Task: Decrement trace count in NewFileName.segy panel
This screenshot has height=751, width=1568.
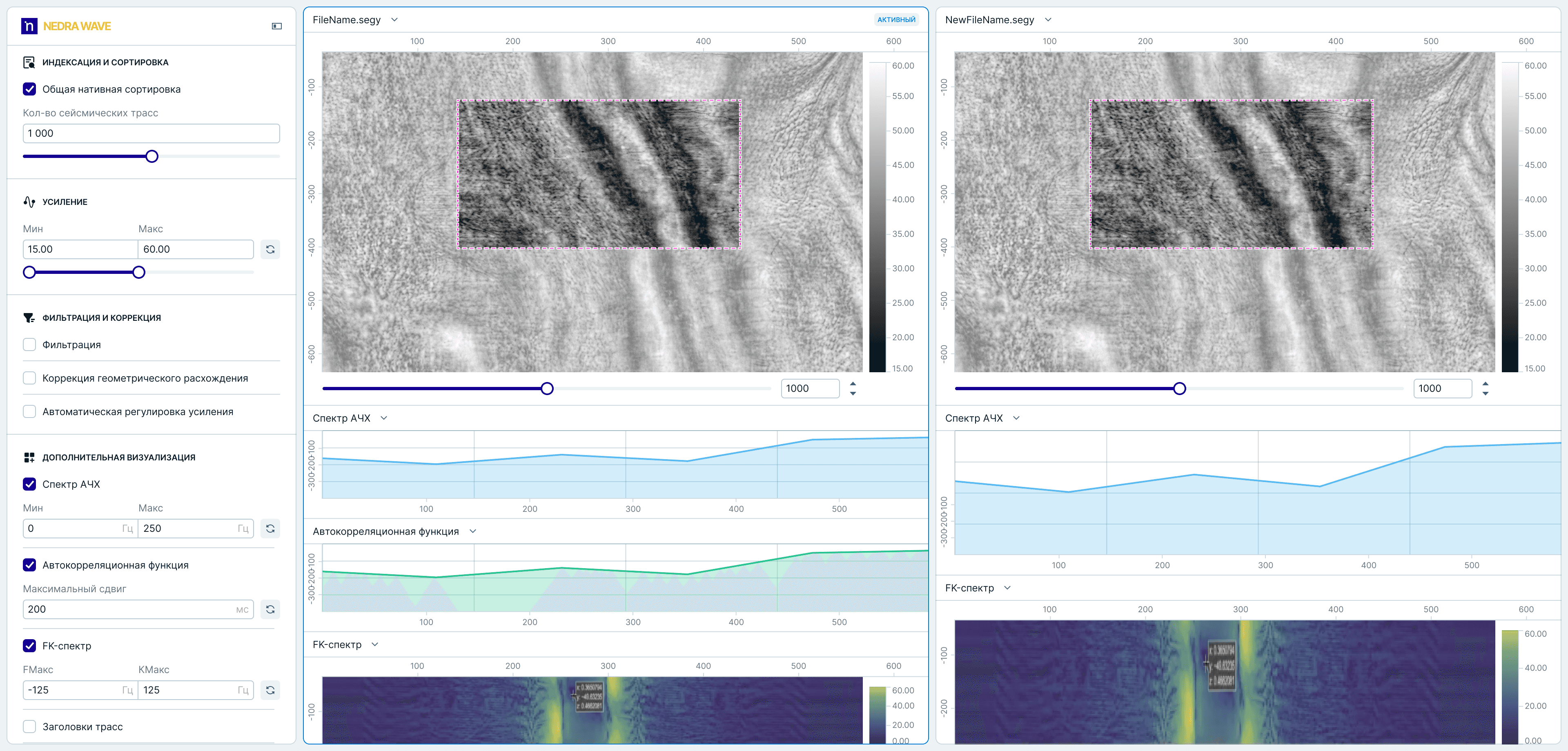Action: coord(1485,394)
